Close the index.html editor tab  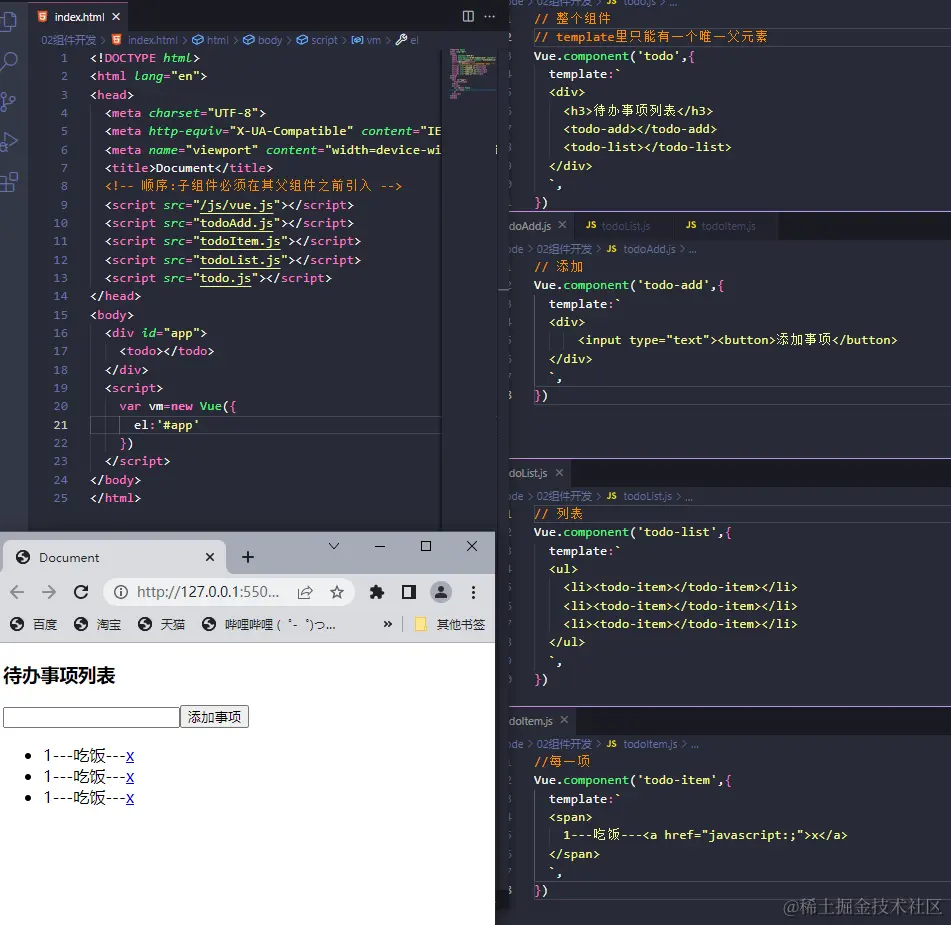click(116, 16)
